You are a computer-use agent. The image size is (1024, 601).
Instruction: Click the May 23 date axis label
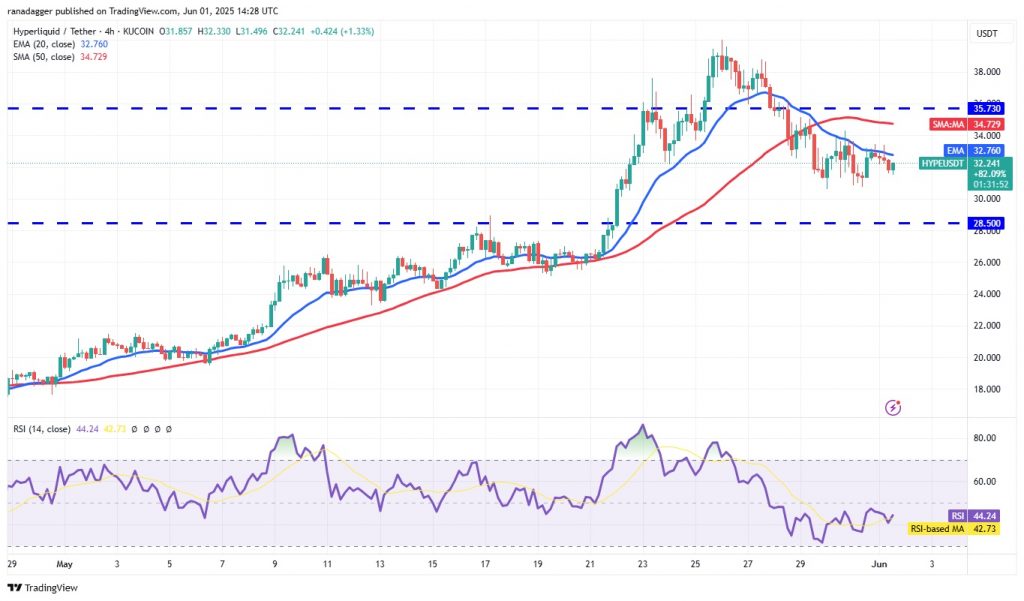(x=643, y=564)
